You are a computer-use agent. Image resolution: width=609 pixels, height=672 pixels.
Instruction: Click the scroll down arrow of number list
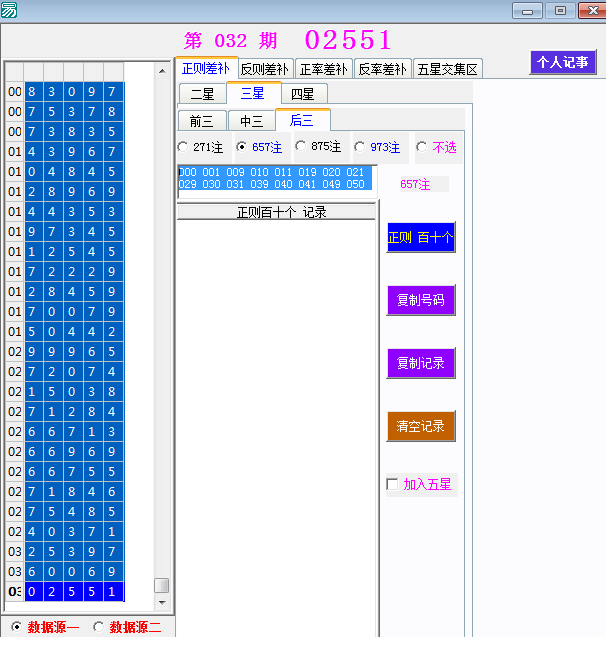(x=162, y=603)
